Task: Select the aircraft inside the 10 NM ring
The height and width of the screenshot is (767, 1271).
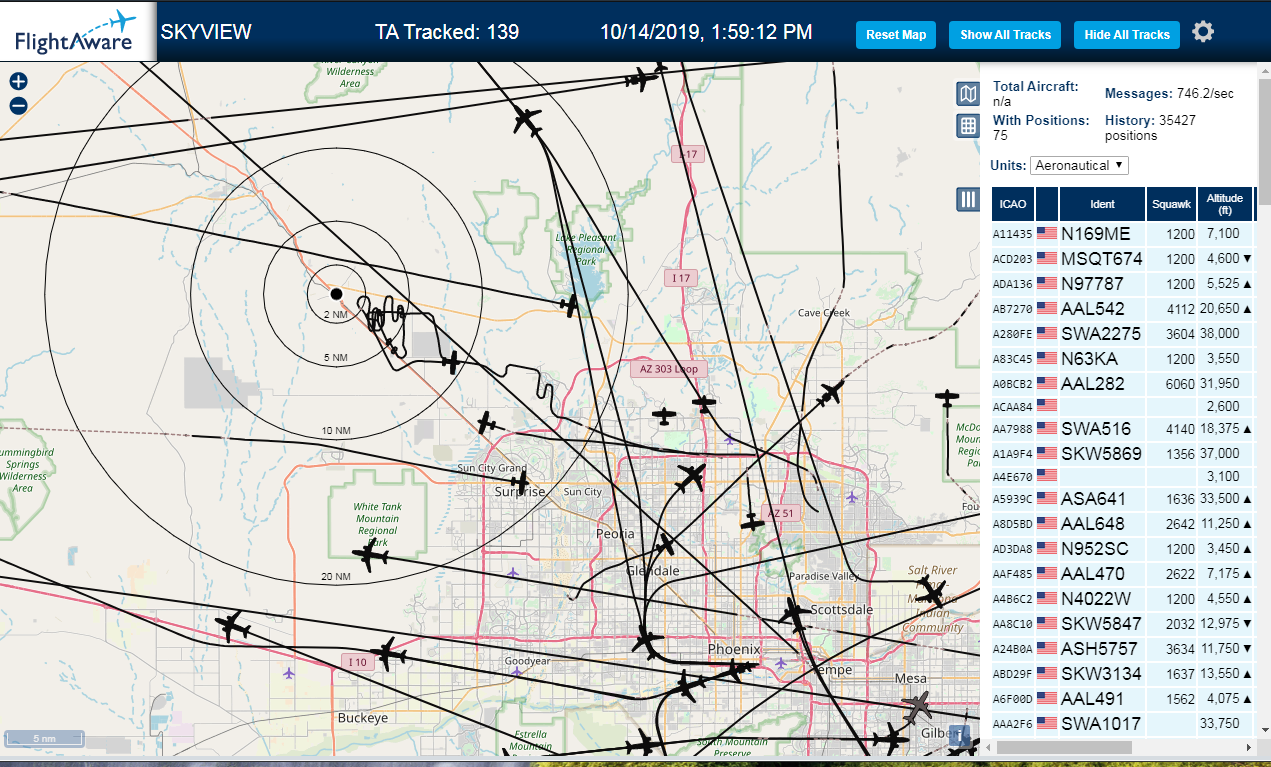Action: coord(452,362)
